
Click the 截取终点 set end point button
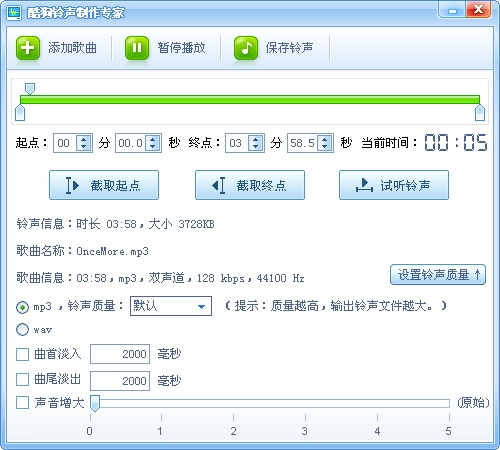click(250, 185)
